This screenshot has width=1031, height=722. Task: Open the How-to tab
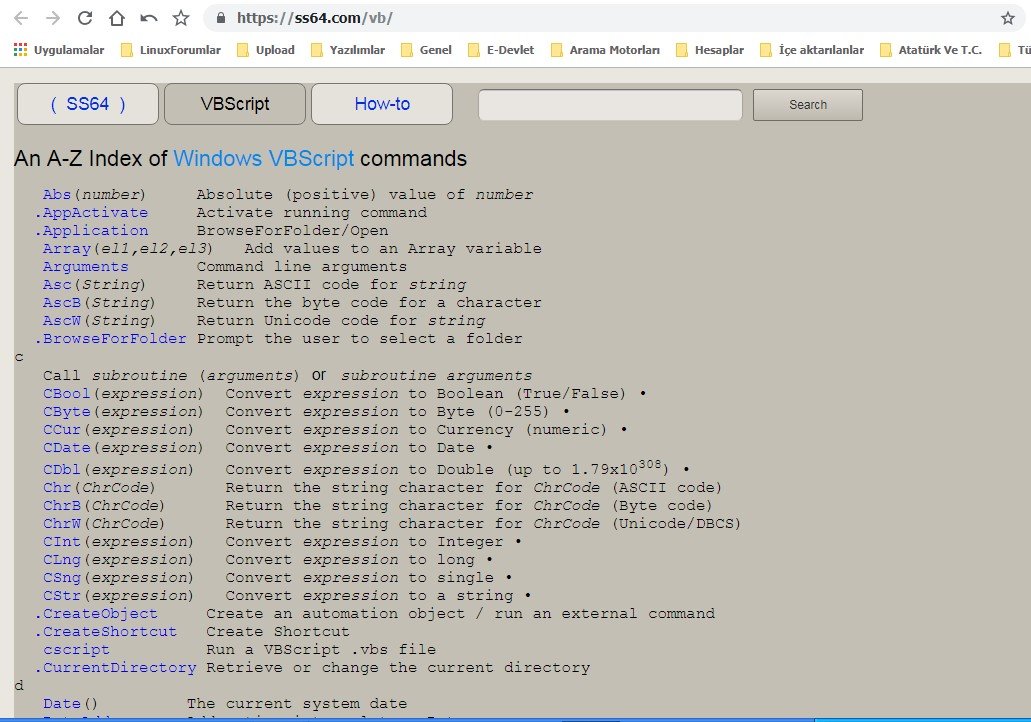381,104
